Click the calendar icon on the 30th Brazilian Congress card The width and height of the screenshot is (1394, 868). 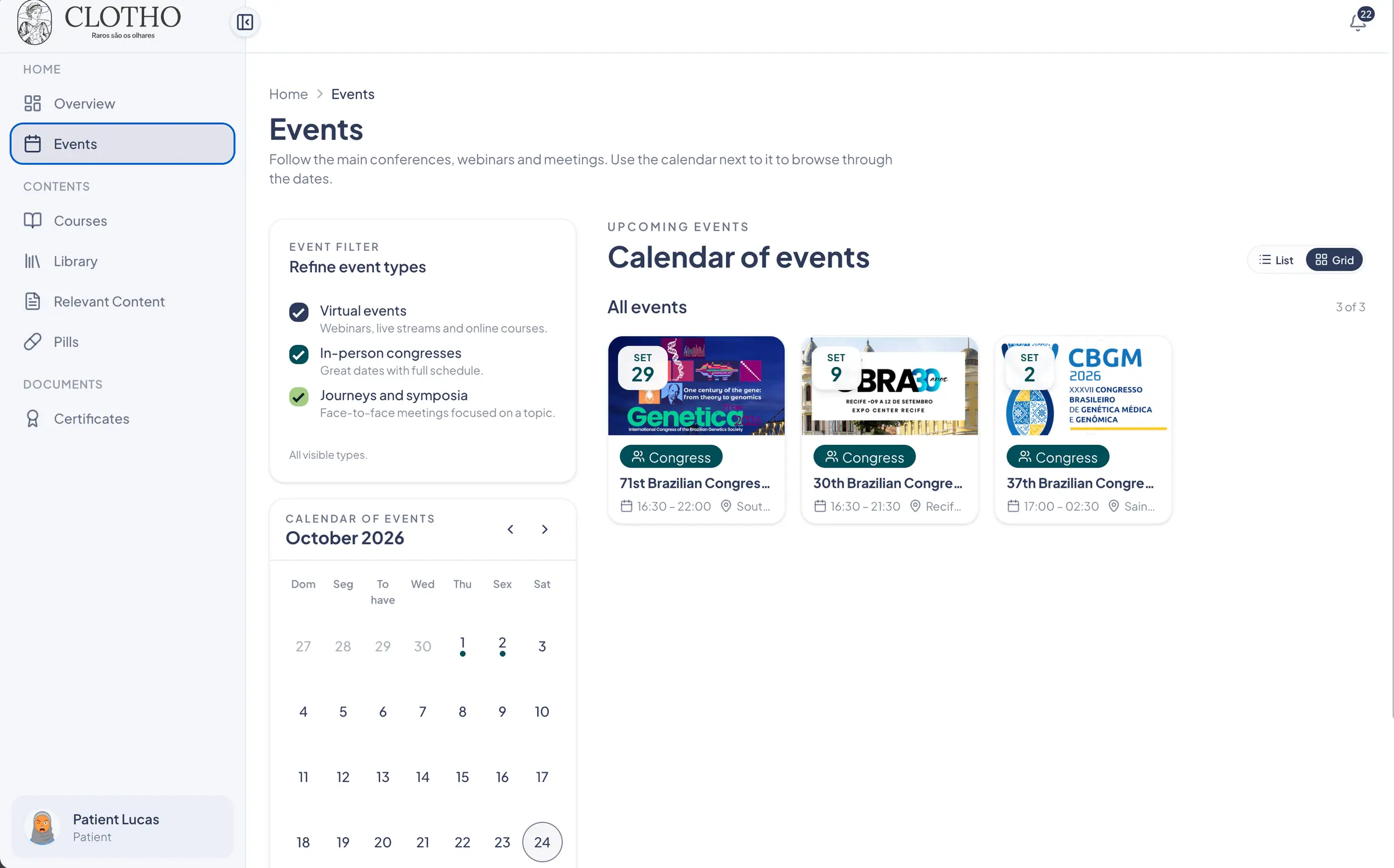(x=820, y=506)
